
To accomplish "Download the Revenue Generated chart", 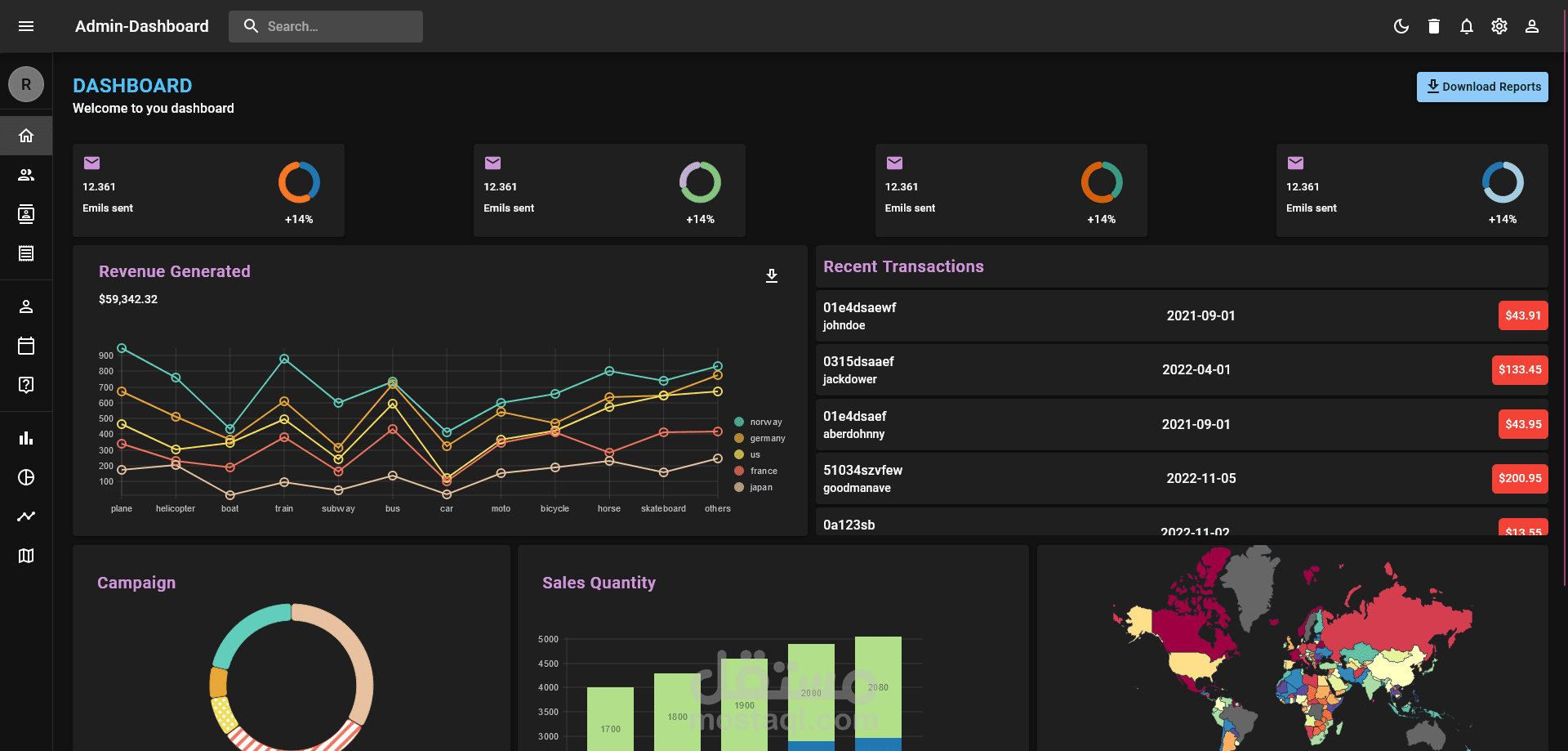I will tap(772, 275).
